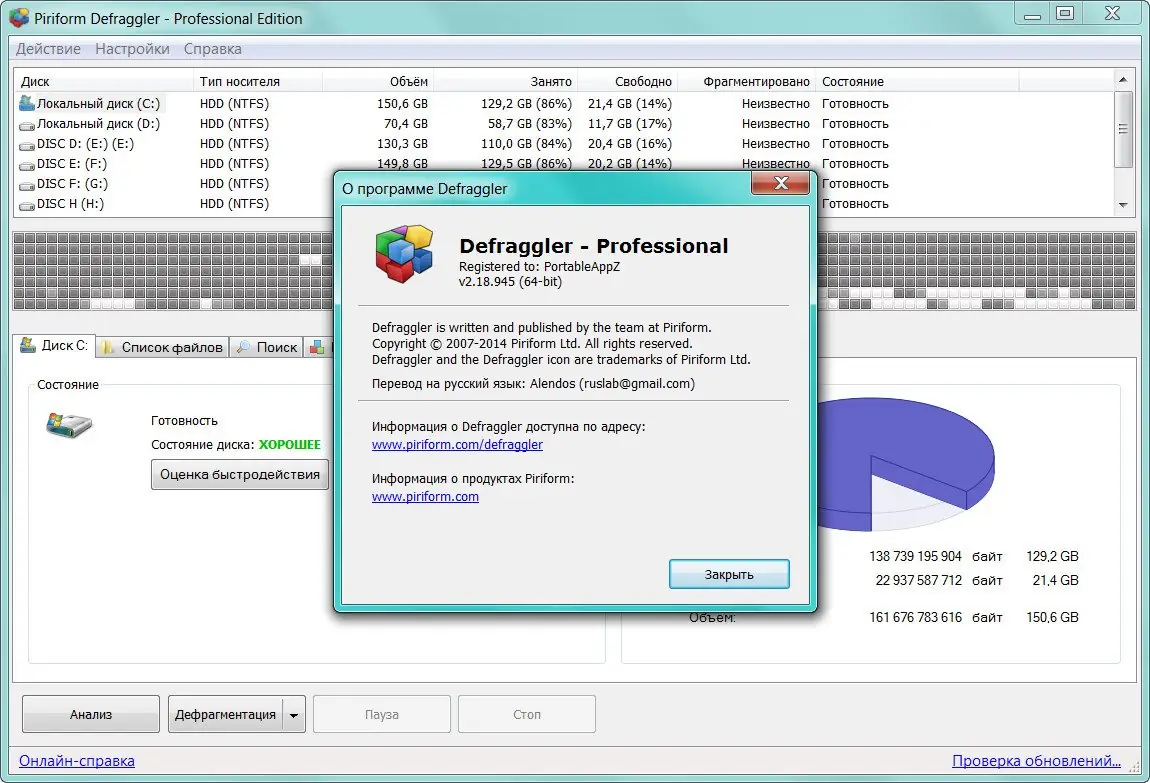Screen dimensions: 1150x783
Task: Click the Дефрагментация button
Action: (225, 714)
